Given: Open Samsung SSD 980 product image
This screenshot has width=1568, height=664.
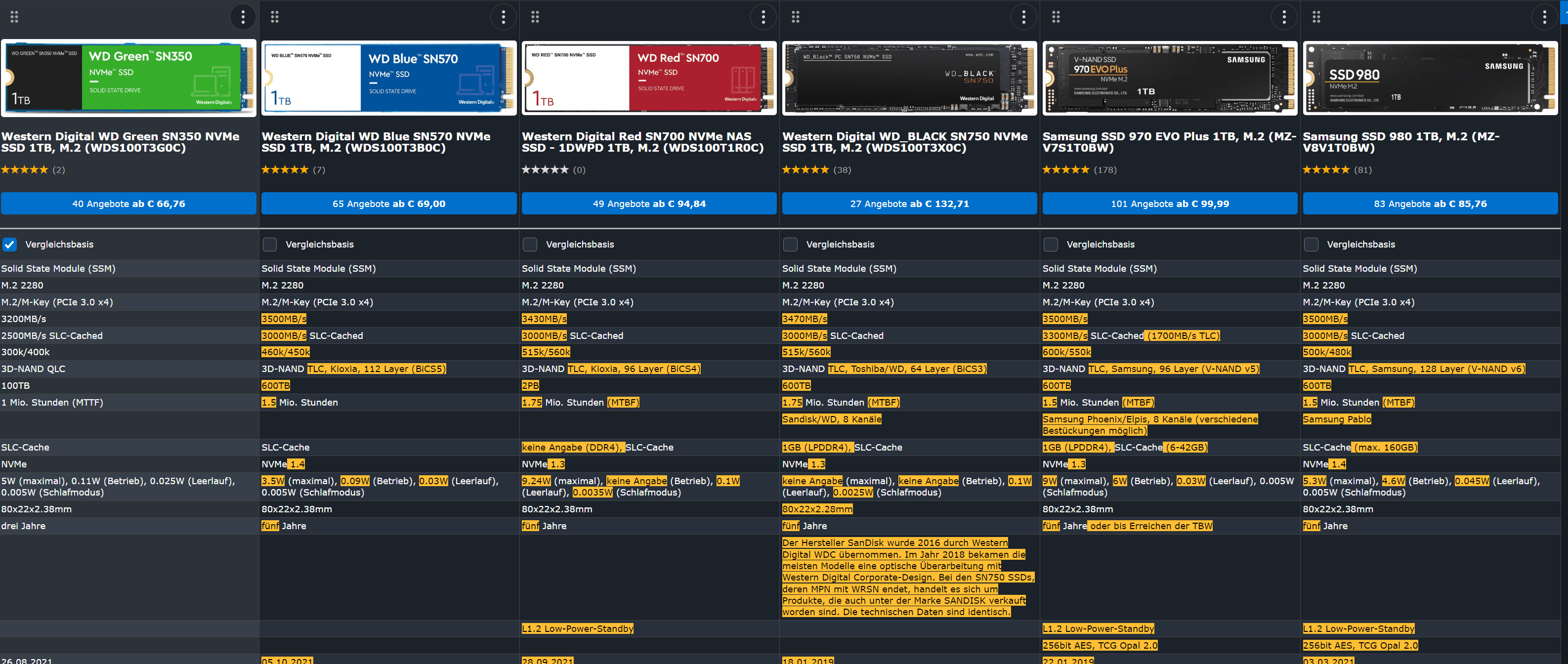Looking at the screenshot, I should click(x=1431, y=78).
